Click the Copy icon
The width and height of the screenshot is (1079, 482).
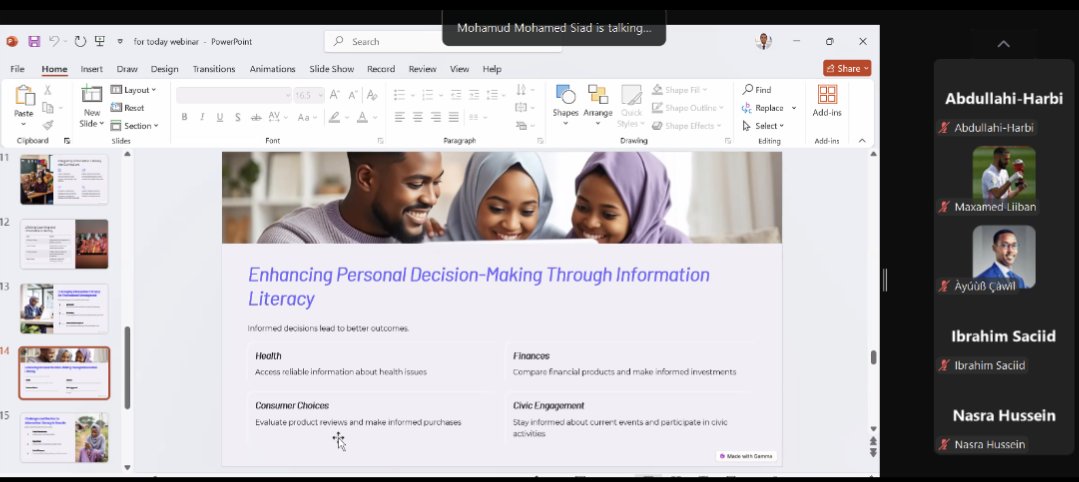tap(47, 107)
